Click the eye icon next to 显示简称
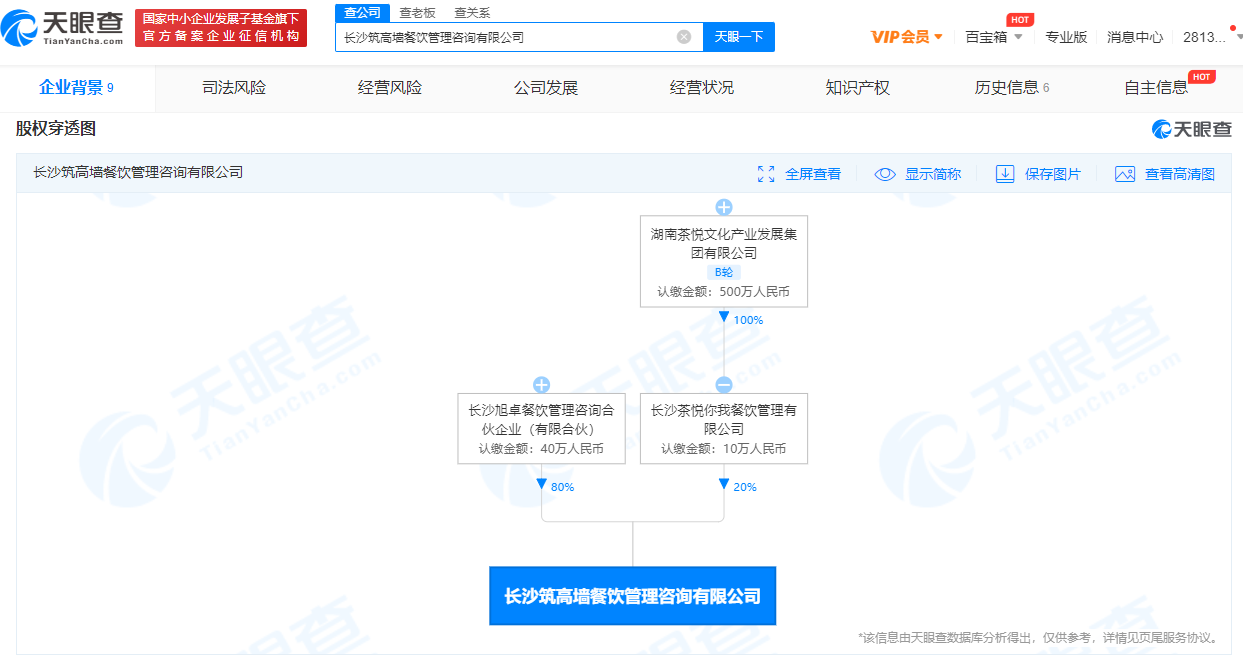Image resolution: width=1243 pixels, height=660 pixels. coord(884,173)
